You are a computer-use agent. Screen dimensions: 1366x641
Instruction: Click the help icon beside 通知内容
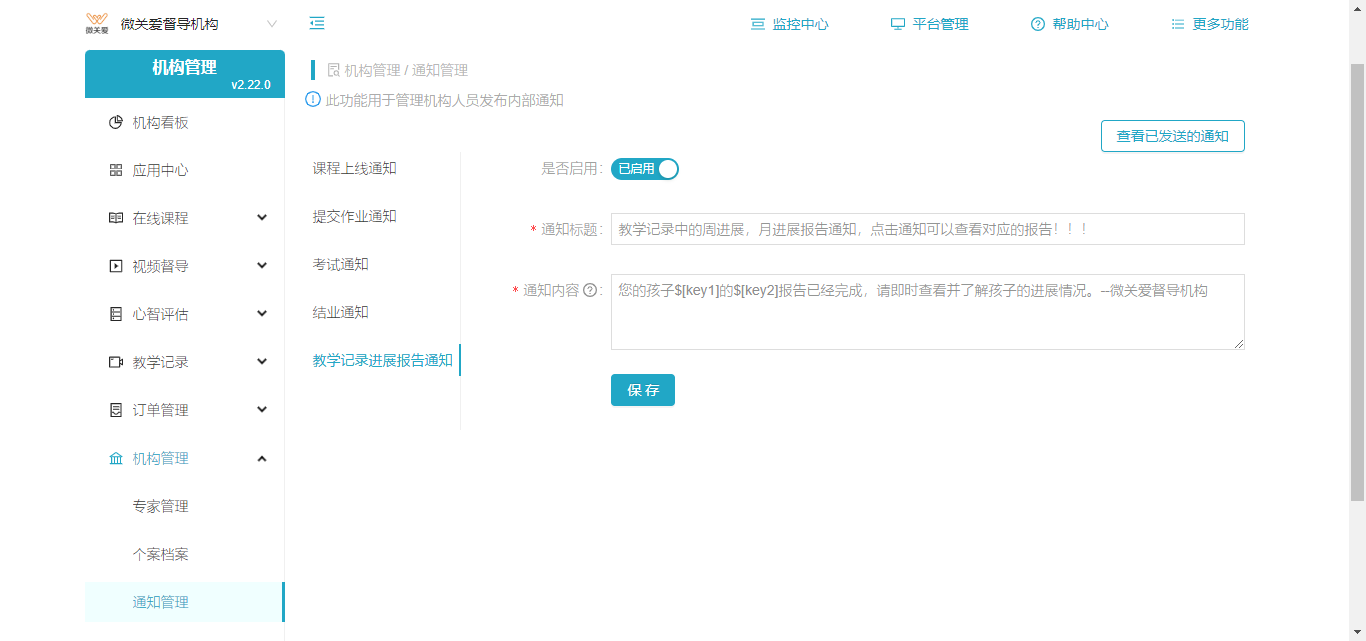590,290
